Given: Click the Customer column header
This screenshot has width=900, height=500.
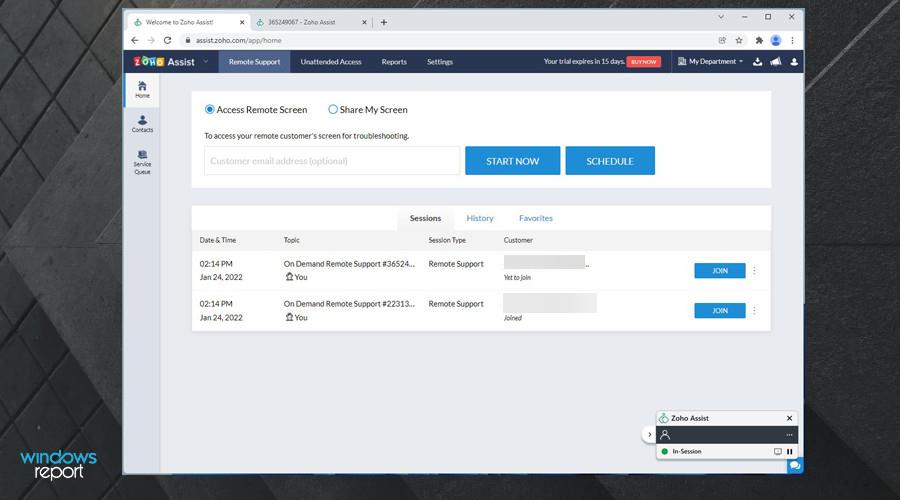Looking at the screenshot, I should point(518,240).
